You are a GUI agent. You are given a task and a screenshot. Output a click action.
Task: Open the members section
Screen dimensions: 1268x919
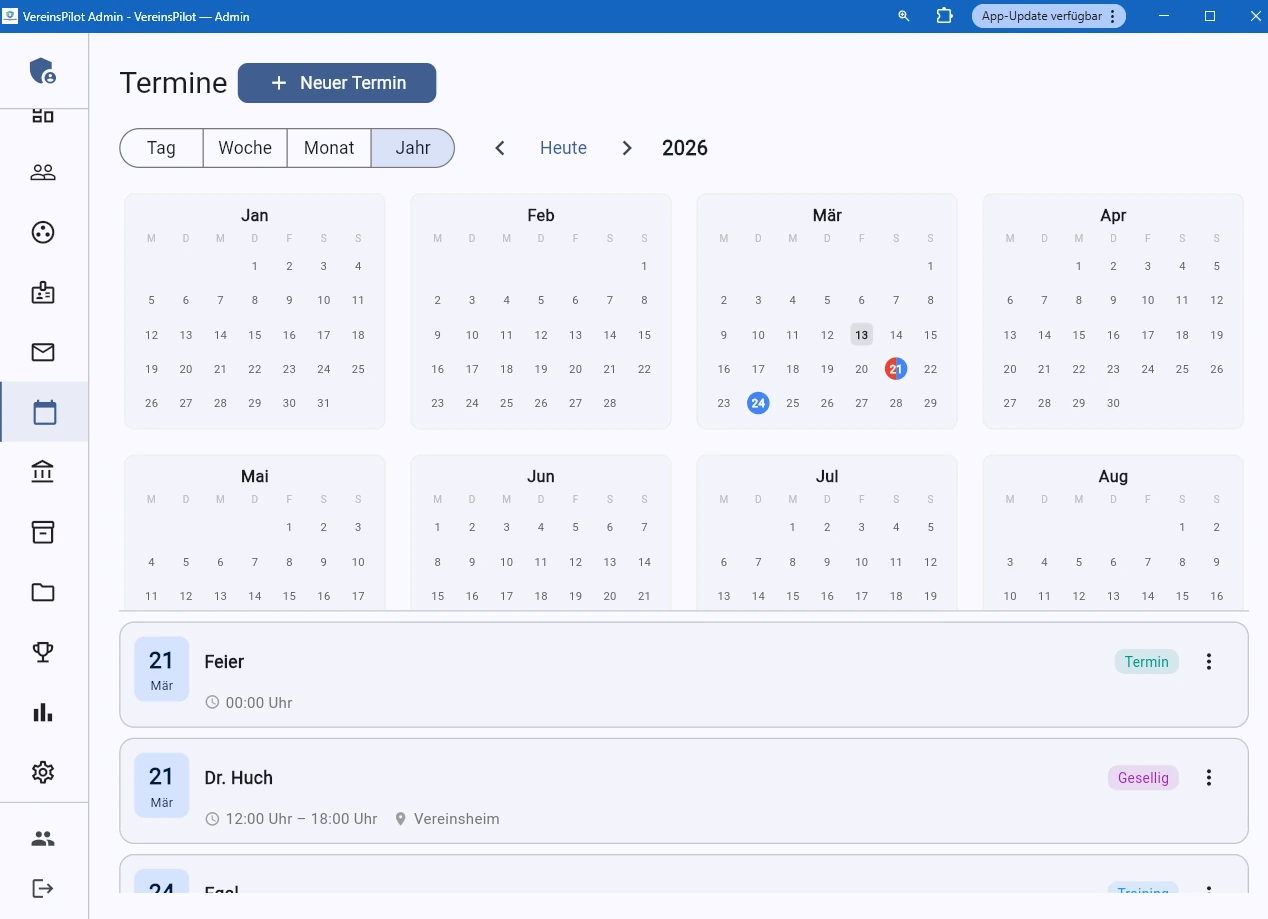pyautogui.click(x=43, y=171)
